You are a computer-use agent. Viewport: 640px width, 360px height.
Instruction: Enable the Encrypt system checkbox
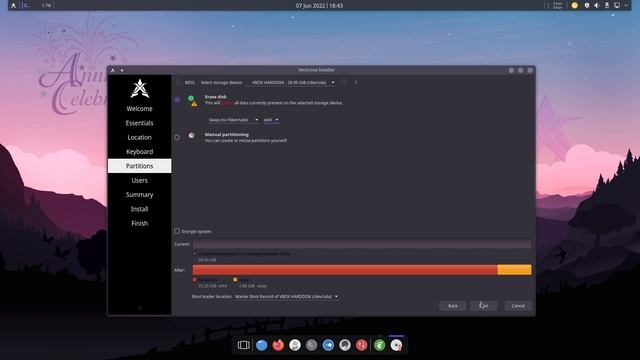click(177, 231)
